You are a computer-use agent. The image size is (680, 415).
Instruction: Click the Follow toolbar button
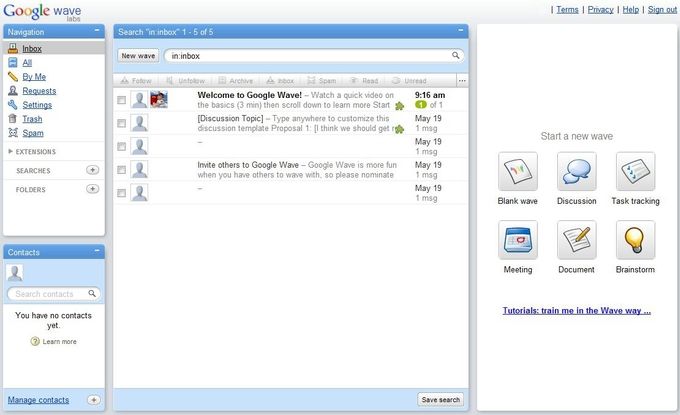(x=136, y=81)
